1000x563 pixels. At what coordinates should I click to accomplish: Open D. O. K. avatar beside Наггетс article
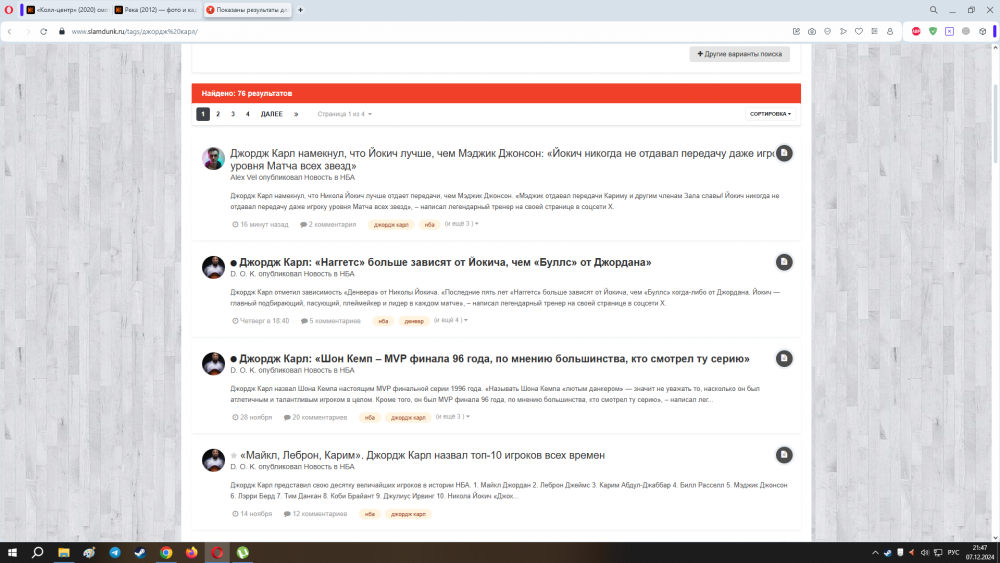[x=213, y=267]
